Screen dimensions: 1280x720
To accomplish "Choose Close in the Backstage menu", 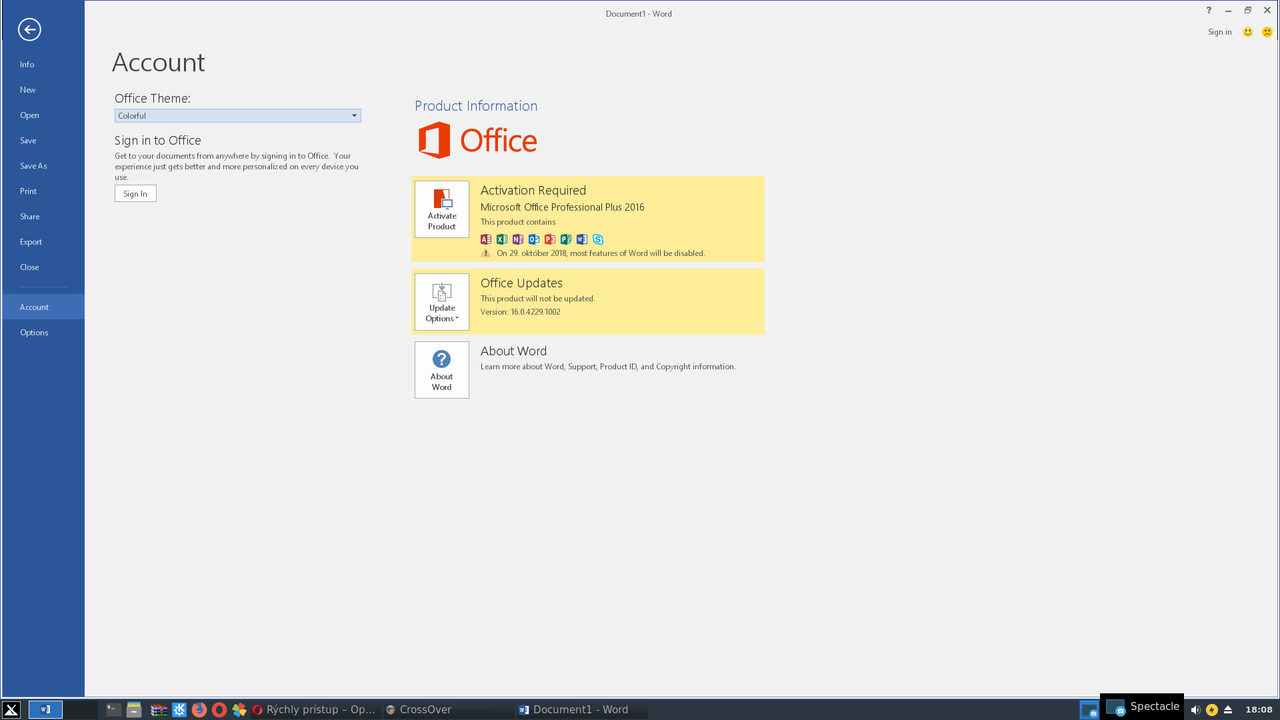I will [x=42, y=267].
